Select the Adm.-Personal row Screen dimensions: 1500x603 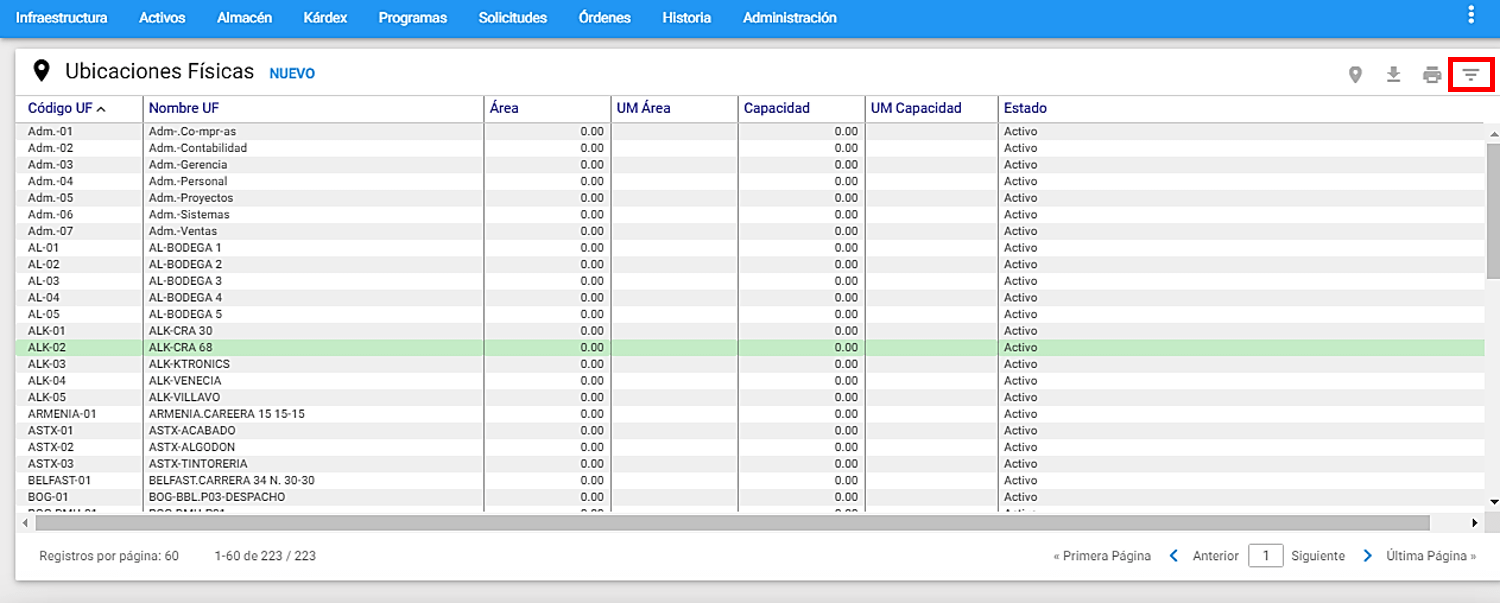click(749, 181)
